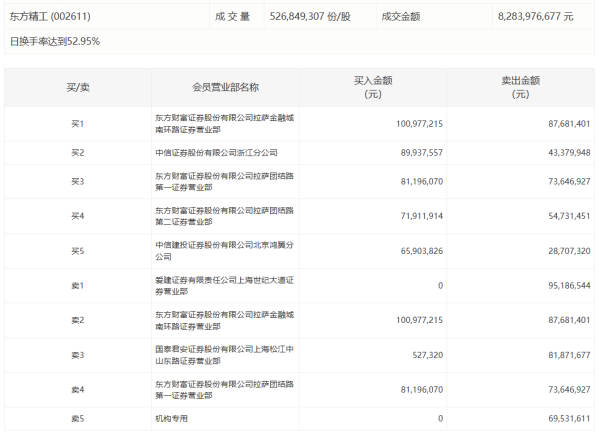Select buy amount 81,196,070 in row 买3

click(422, 182)
